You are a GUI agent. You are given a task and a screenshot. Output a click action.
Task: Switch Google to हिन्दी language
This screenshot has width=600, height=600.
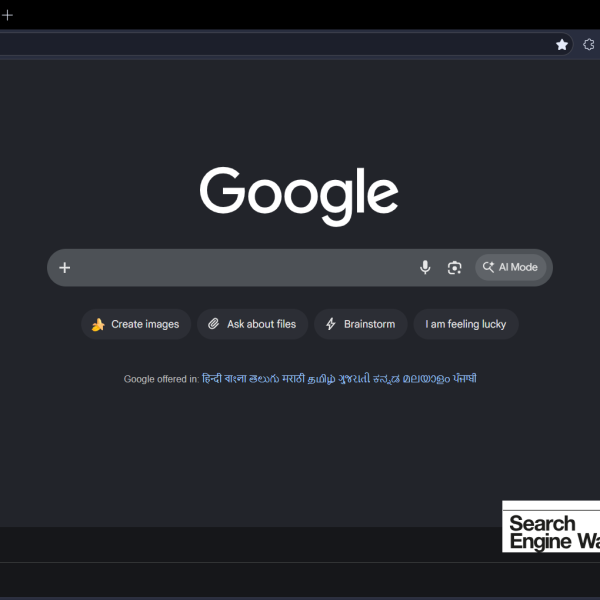[x=212, y=379]
